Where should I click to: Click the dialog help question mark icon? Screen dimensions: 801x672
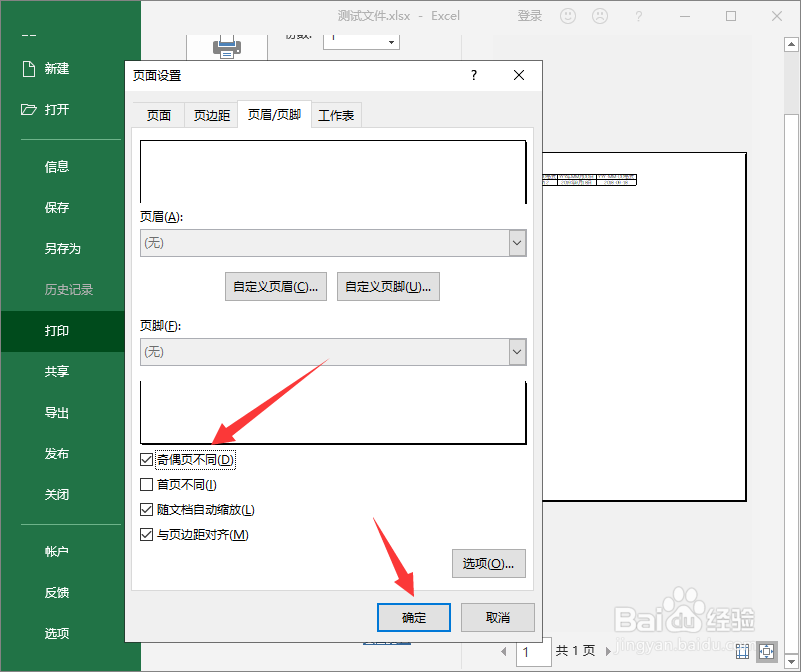click(x=473, y=75)
